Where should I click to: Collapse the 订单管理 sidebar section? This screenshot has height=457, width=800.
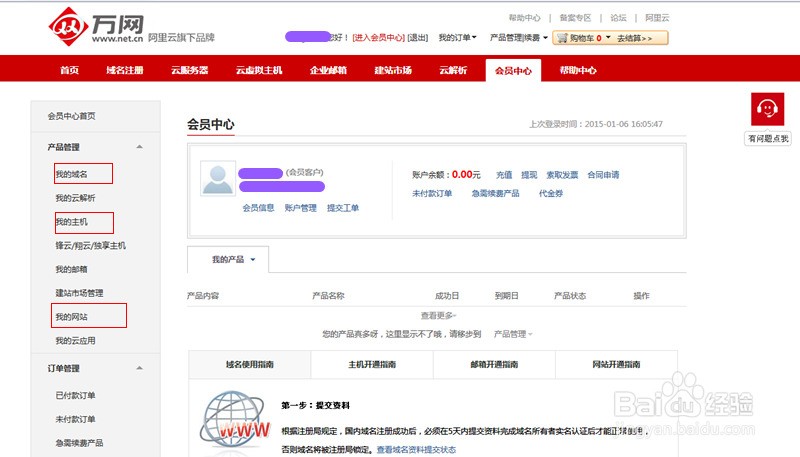139,368
